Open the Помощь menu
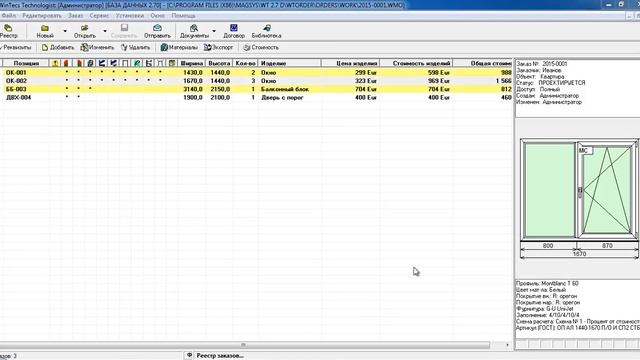This screenshot has width=640, height=360. pos(183,16)
